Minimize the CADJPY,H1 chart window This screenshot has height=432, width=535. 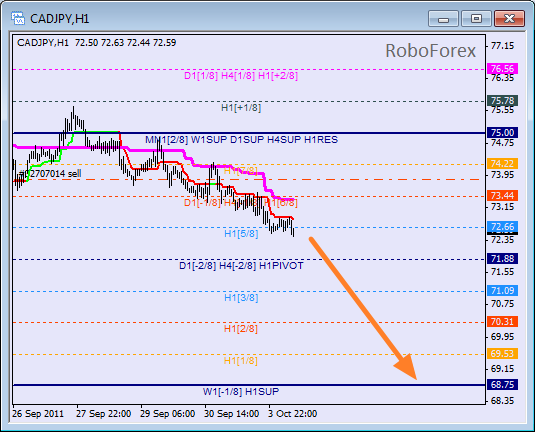(x=443, y=18)
